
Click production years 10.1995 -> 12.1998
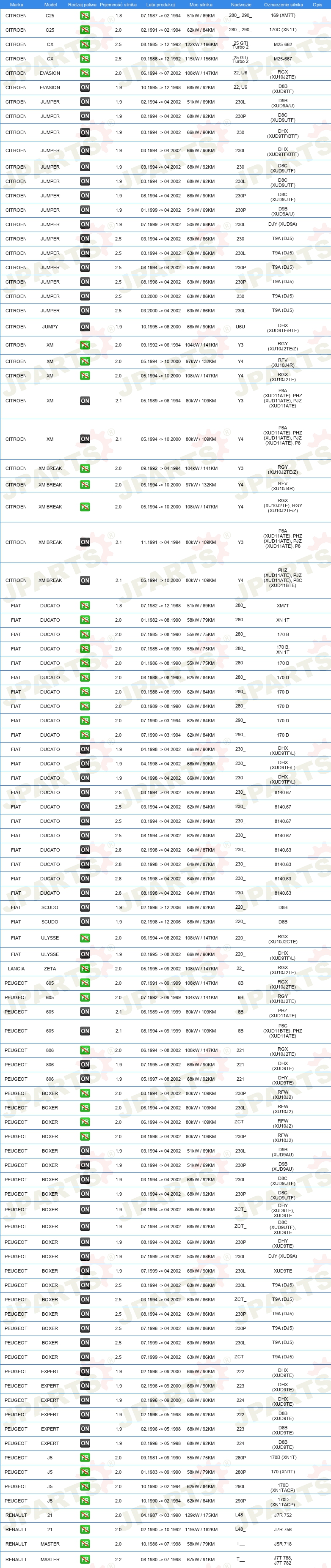161,87
